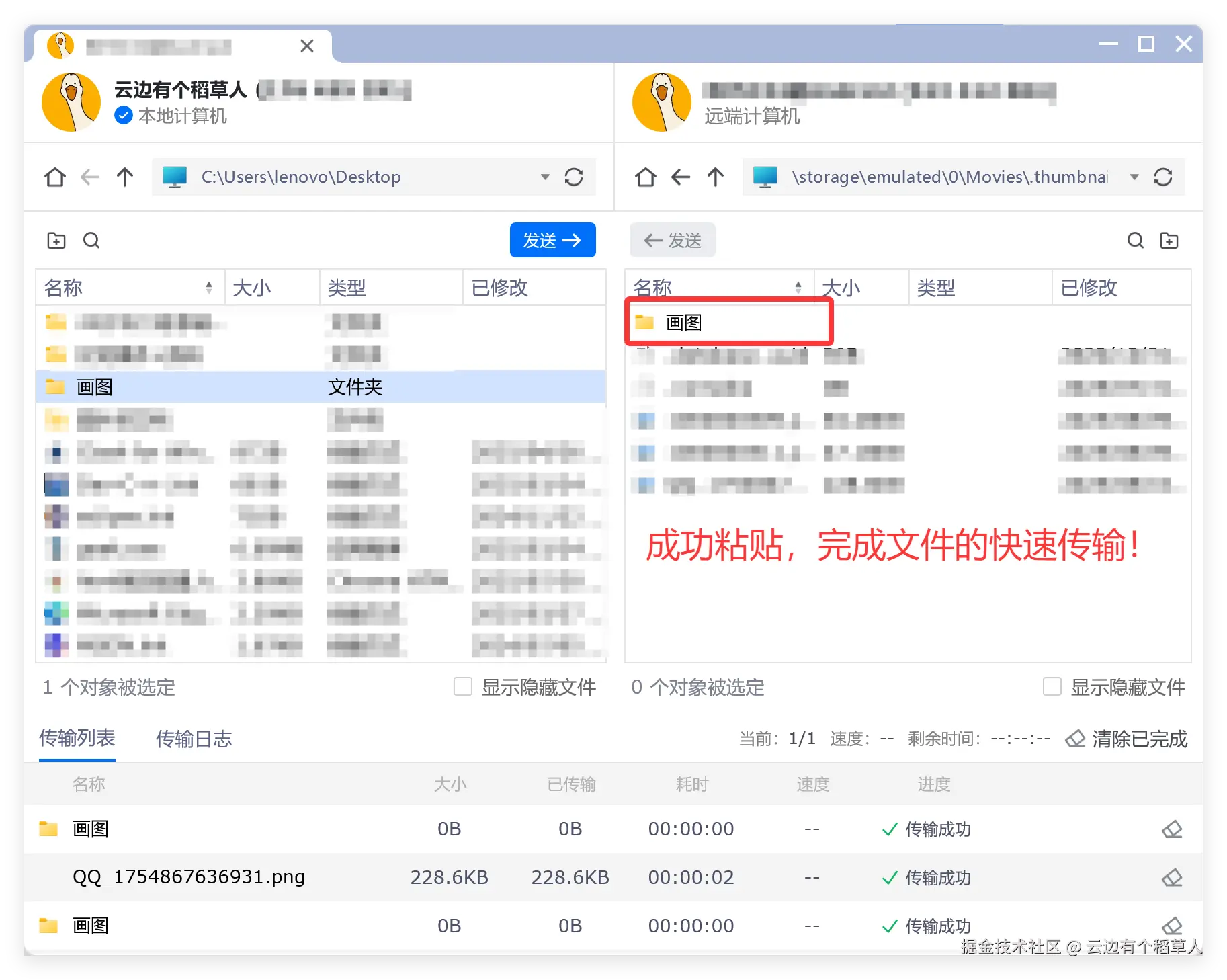Viewport: 1227px width, 980px height.
Task: Enable show hidden files for local computer
Action: (463, 686)
